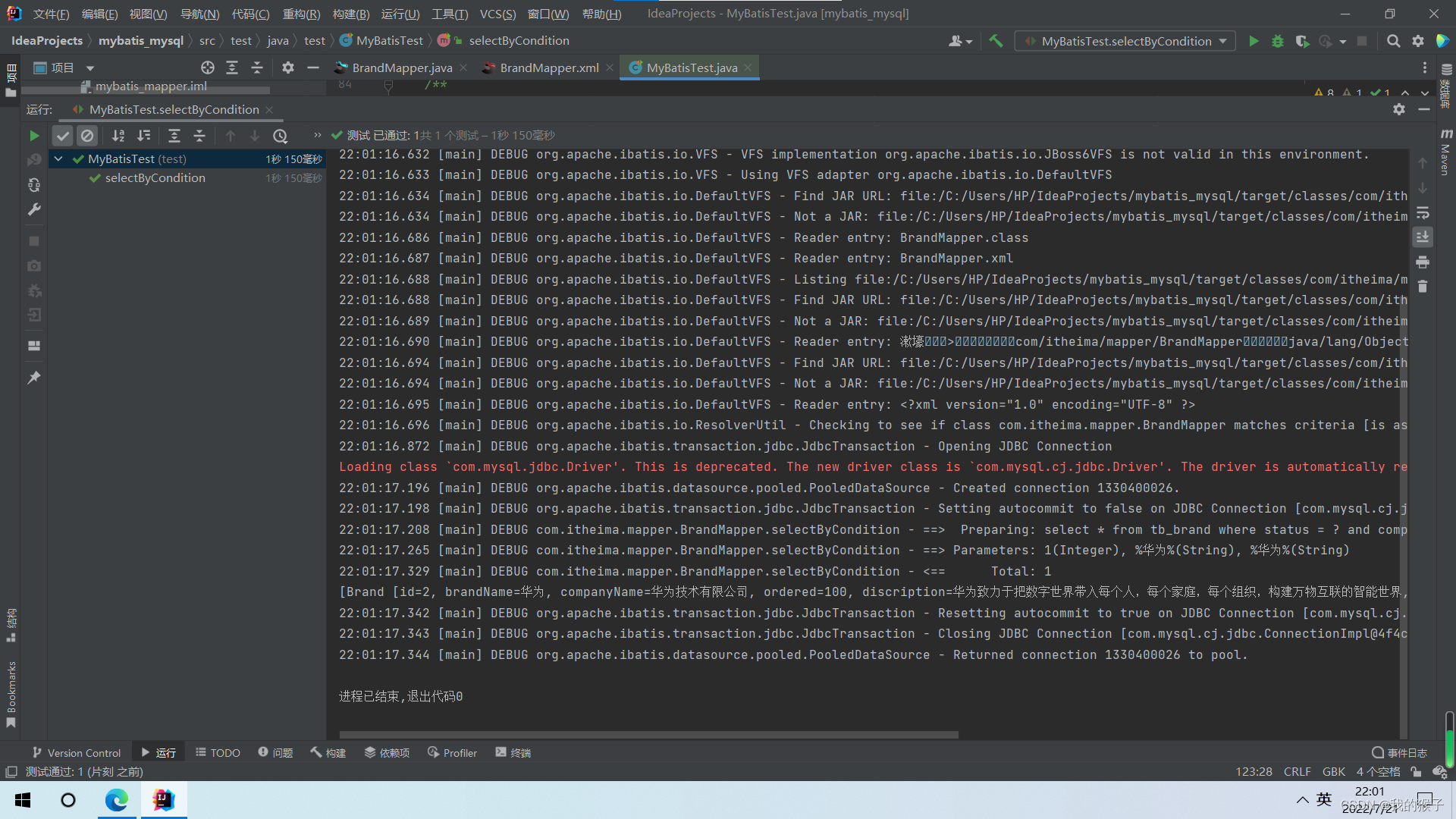
Task: Click the Microsoft Edge taskbar icon
Action: (116, 800)
